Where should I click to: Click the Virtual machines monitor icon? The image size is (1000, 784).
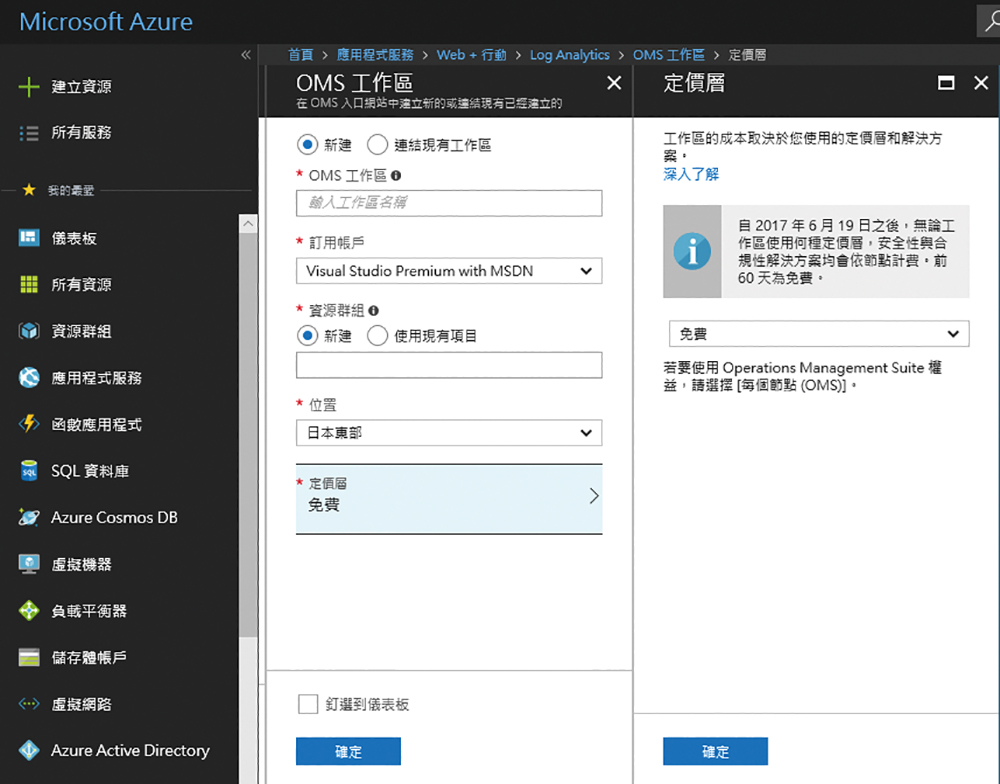click(29, 564)
